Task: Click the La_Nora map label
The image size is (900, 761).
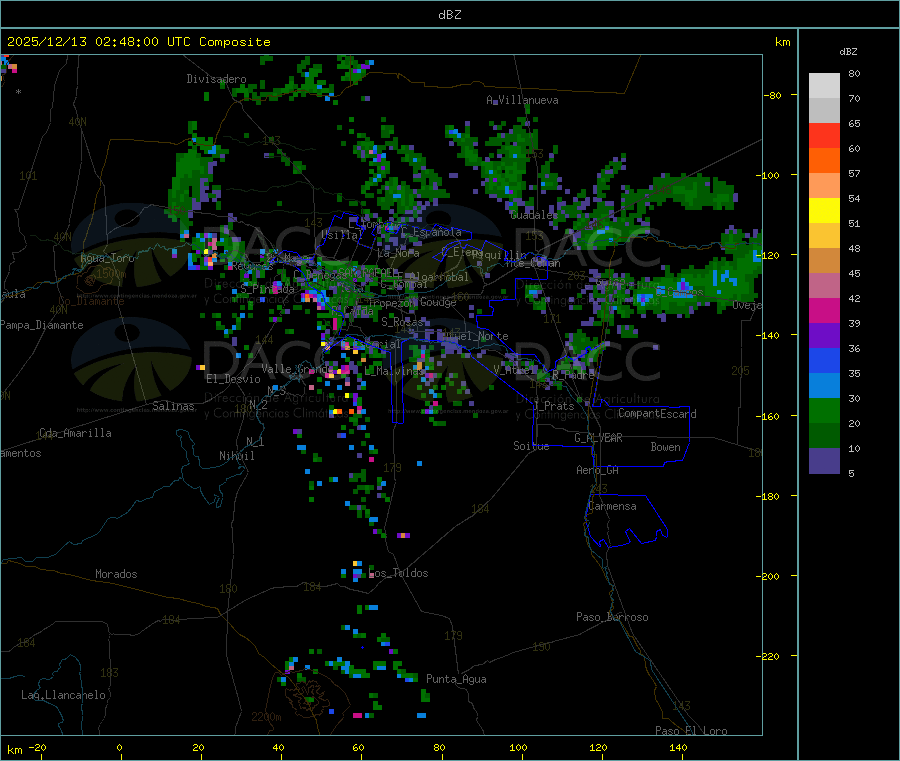Action: pyautogui.click(x=398, y=253)
